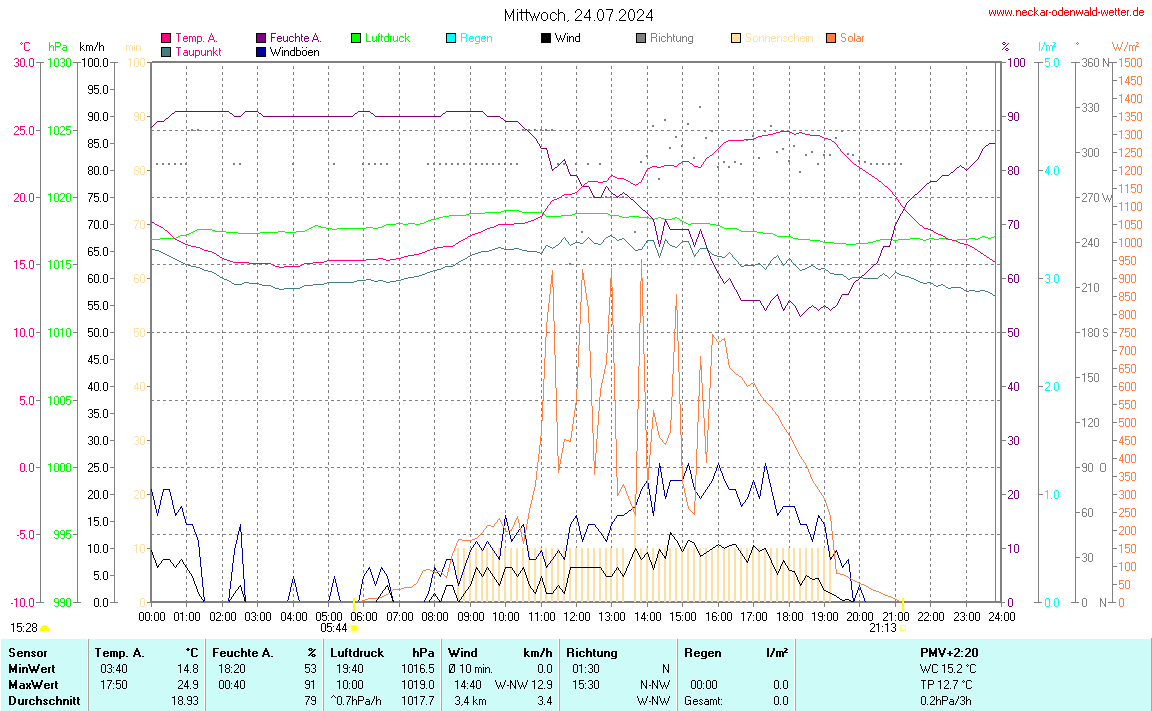Open the www.neckar-odenwald-wetter.de link

click(1065, 12)
